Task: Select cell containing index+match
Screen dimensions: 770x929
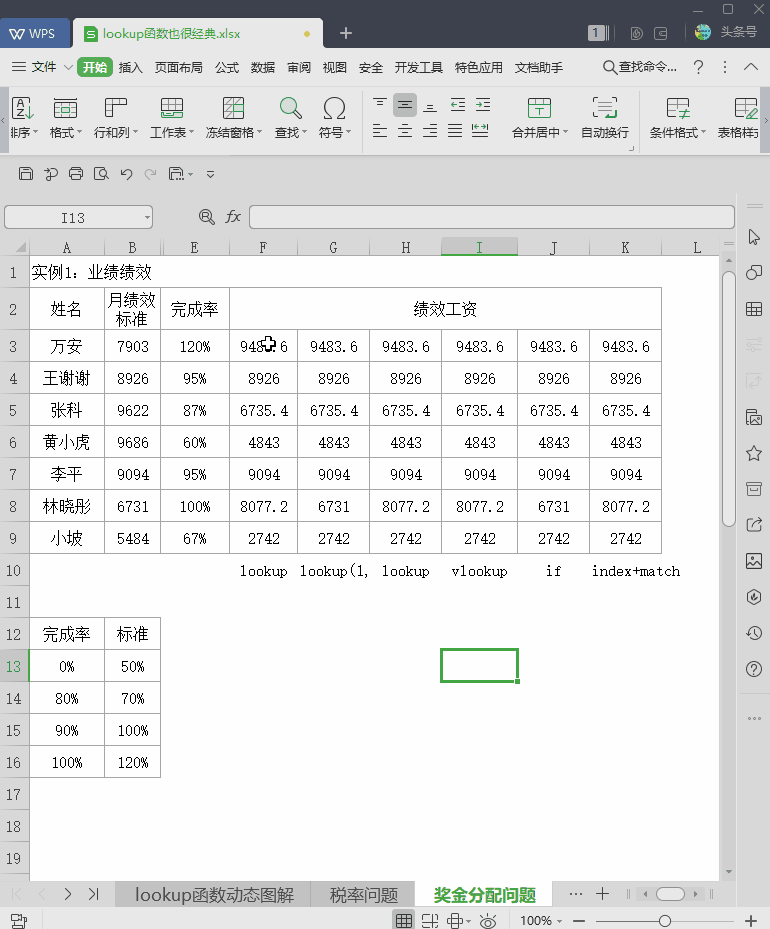Action: pyautogui.click(x=625, y=571)
